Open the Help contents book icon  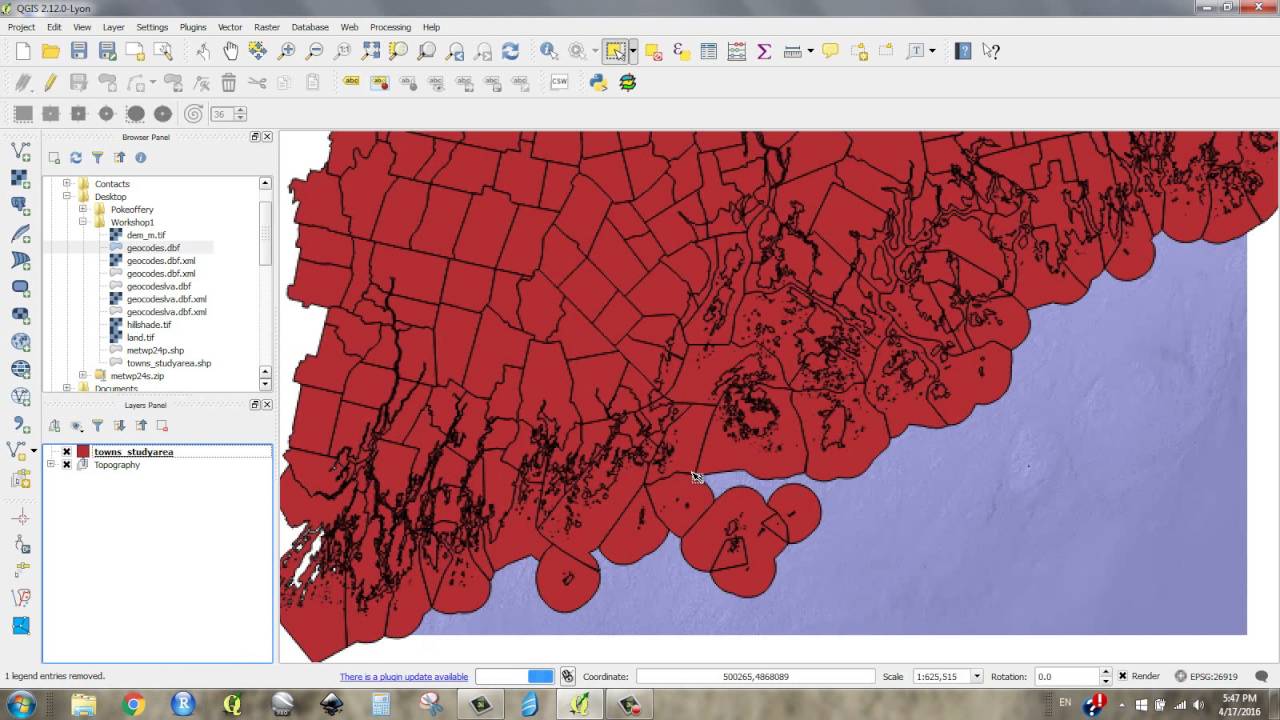[x=963, y=51]
